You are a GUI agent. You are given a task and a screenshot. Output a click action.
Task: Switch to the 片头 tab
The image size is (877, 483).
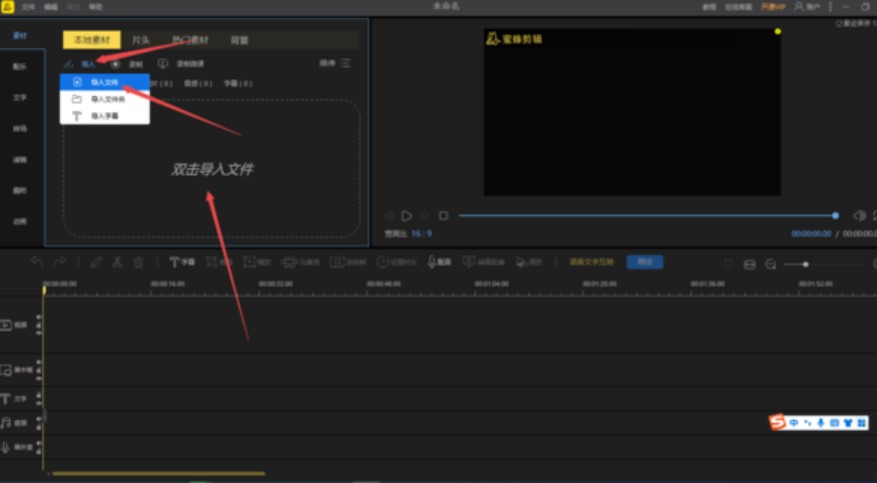coord(143,40)
